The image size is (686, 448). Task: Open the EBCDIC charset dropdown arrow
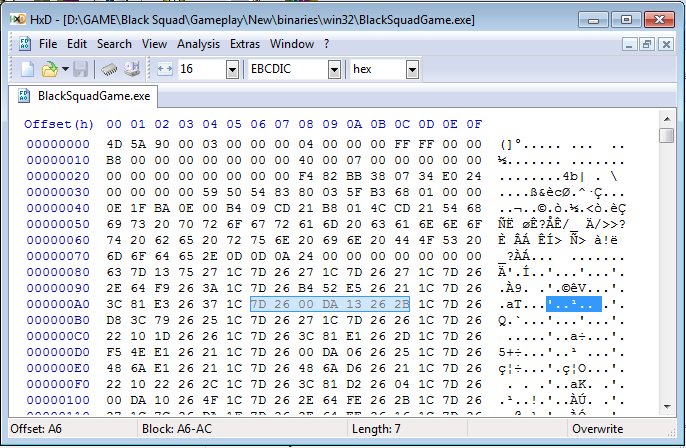[x=334, y=70]
